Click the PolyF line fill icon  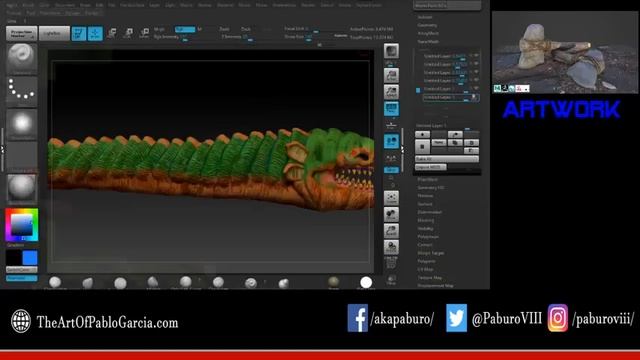click(391, 262)
